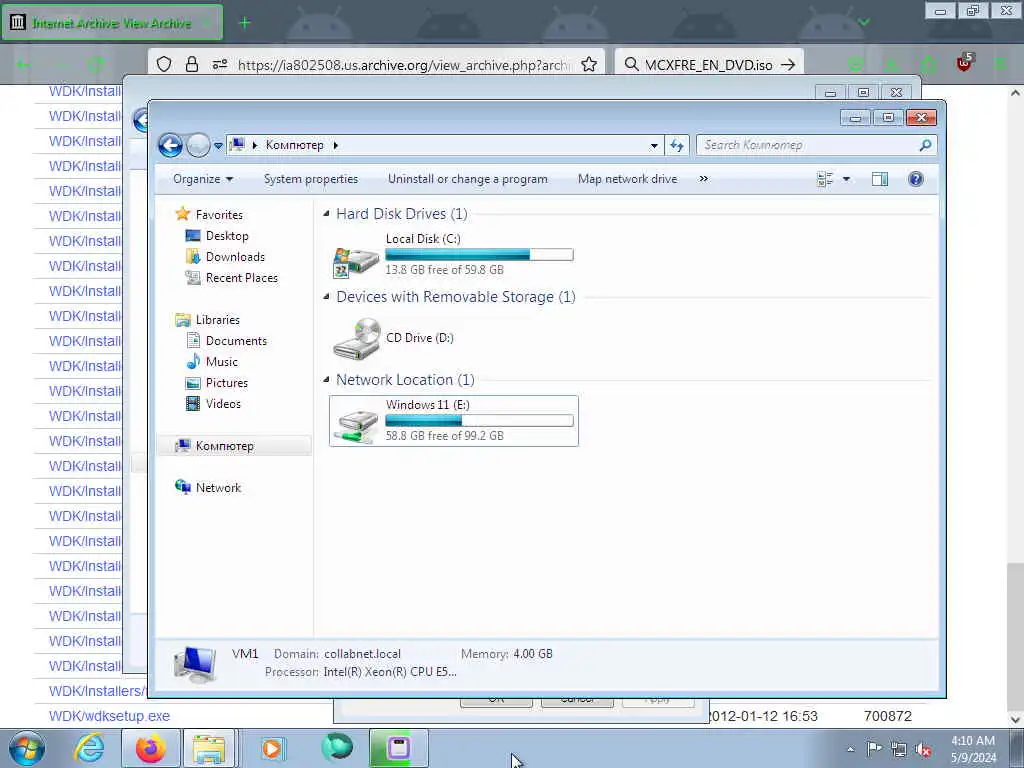Click the green round taskbar app icon
Screen dimensions: 1024x768
[x=337, y=748]
